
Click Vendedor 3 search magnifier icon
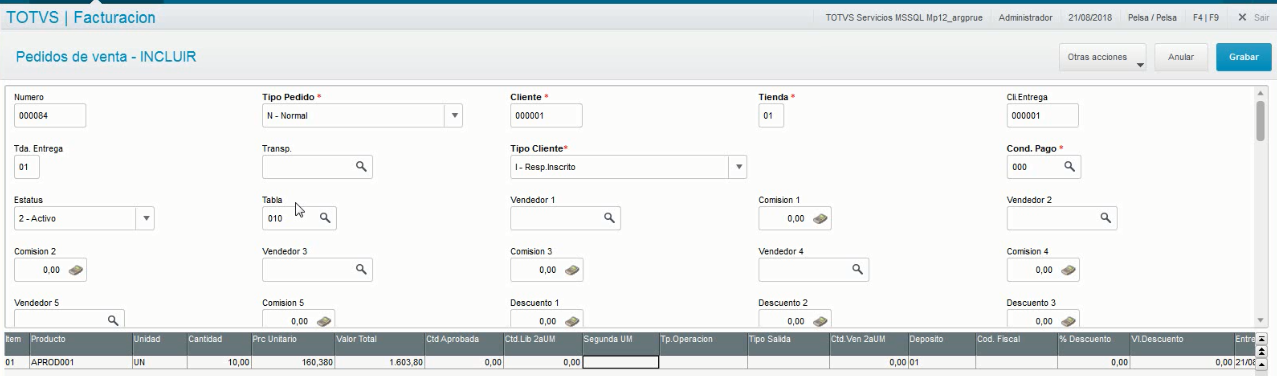[x=362, y=269]
